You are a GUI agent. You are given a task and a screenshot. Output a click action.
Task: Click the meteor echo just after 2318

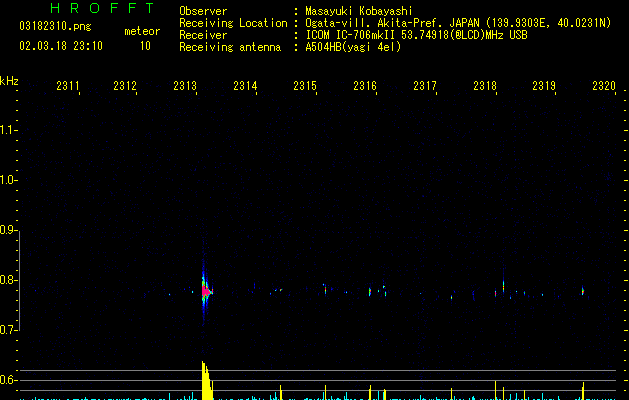[x=503, y=287]
